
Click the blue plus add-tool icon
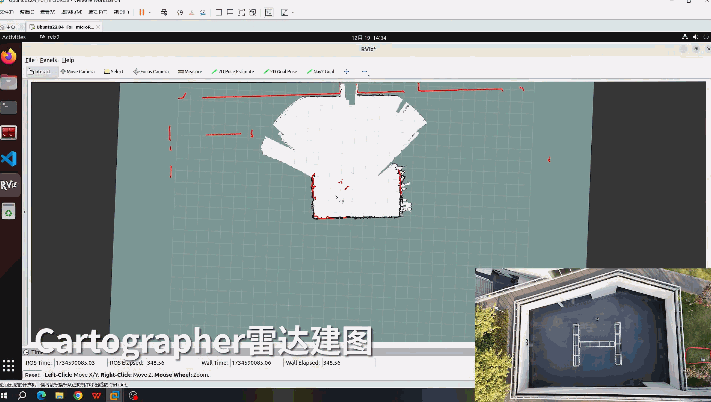346,72
